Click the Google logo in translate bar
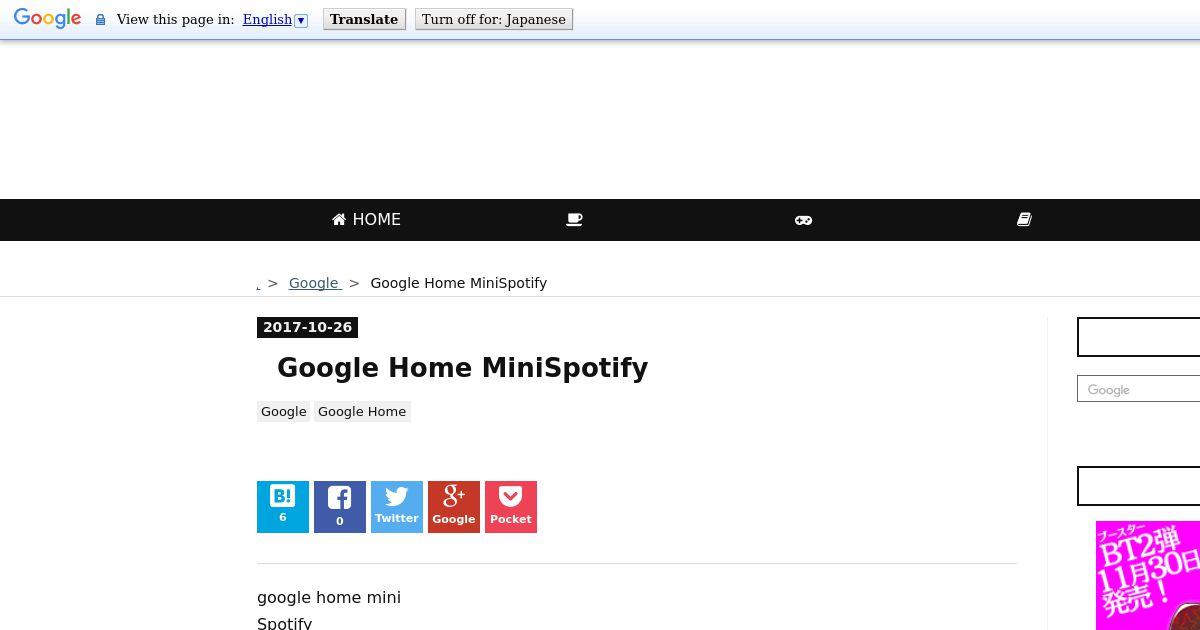This screenshot has height=630, width=1200. coord(47,19)
